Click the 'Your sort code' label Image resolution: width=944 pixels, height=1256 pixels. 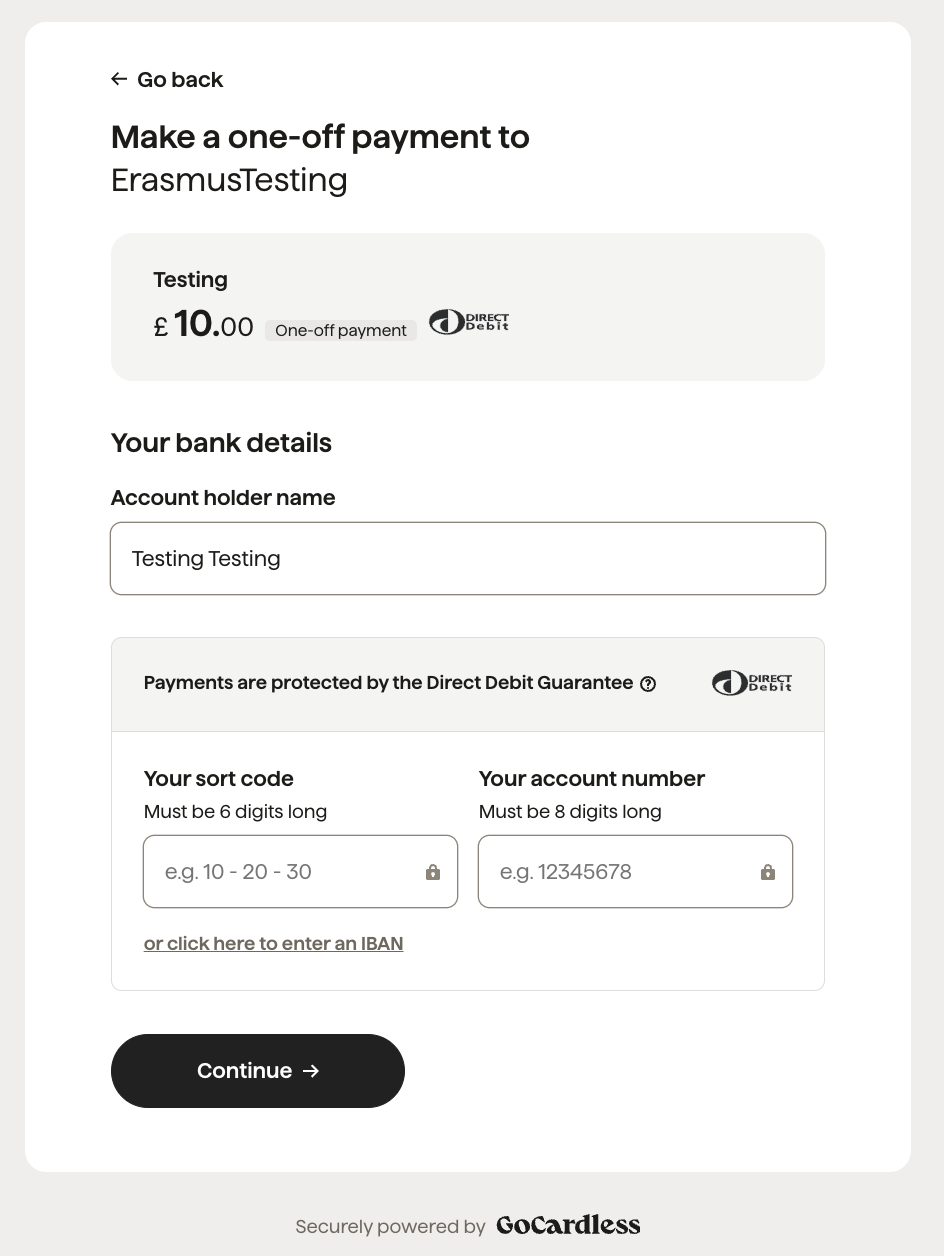(219, 779)
